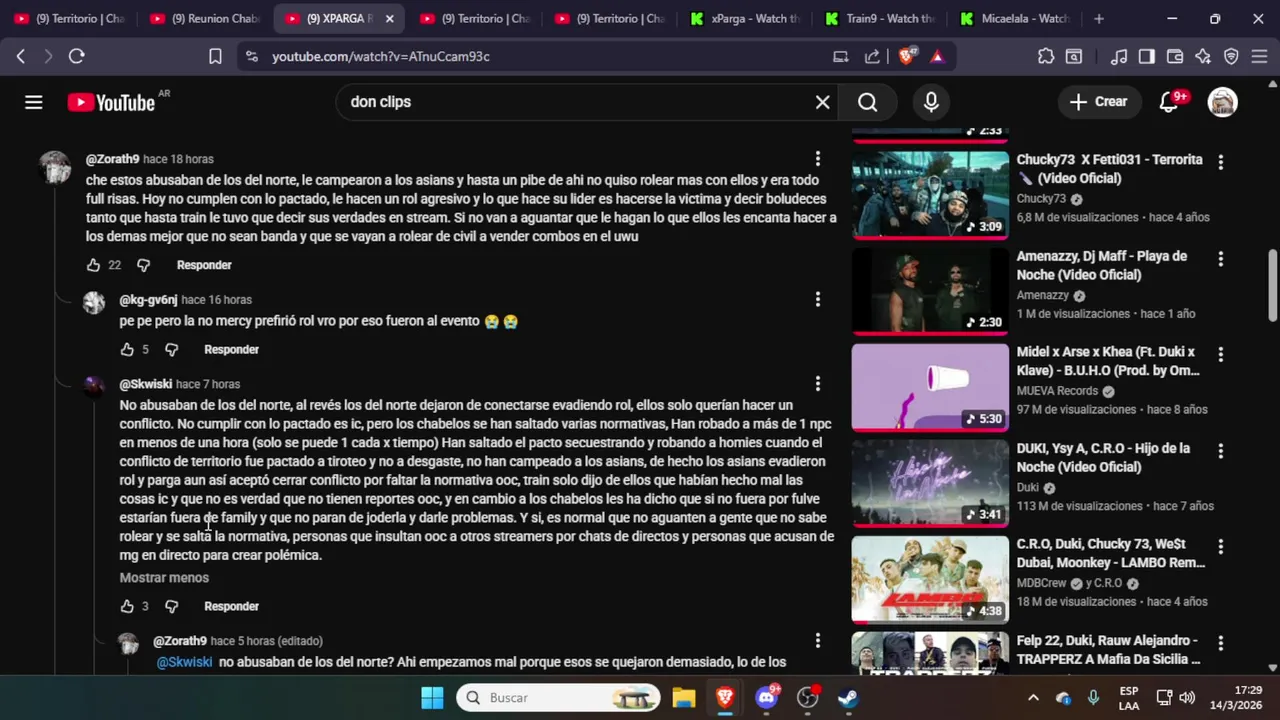This screenshot has width=1280, height=720.
Task: Open @Zorath9 channel from the top comment username
Action: click(x=112, y=159)
